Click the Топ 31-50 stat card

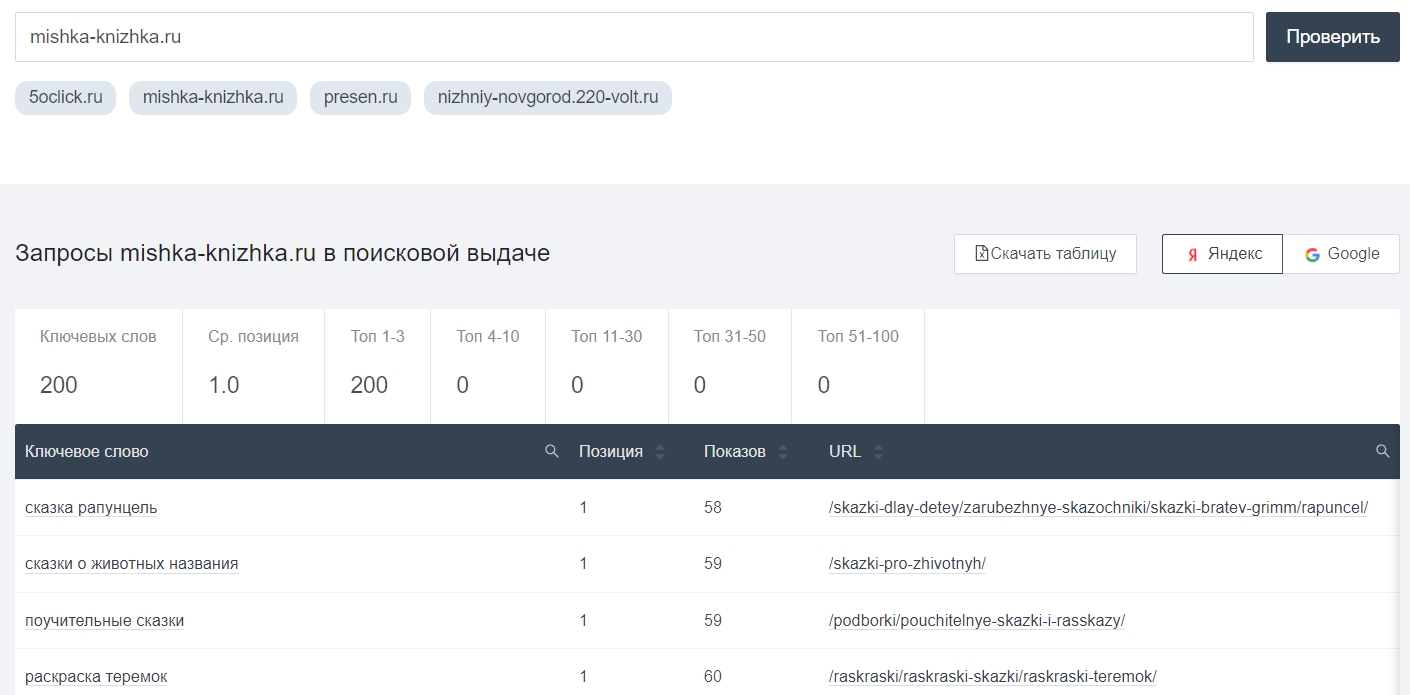click(730, 366)
